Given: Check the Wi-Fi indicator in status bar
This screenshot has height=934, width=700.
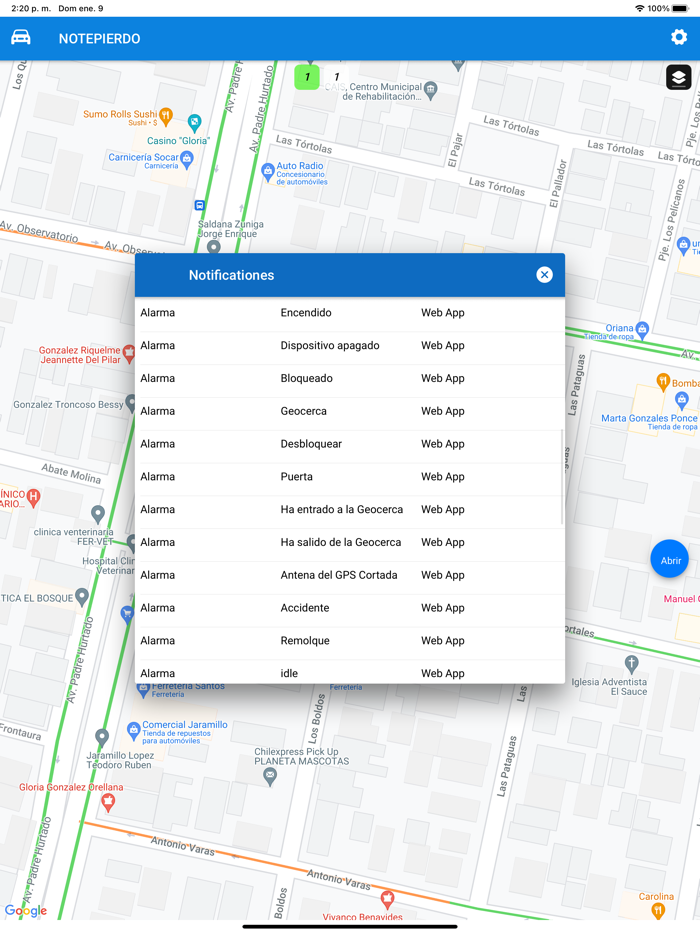Looking at the screenshot, I should (x=640, y=8).
